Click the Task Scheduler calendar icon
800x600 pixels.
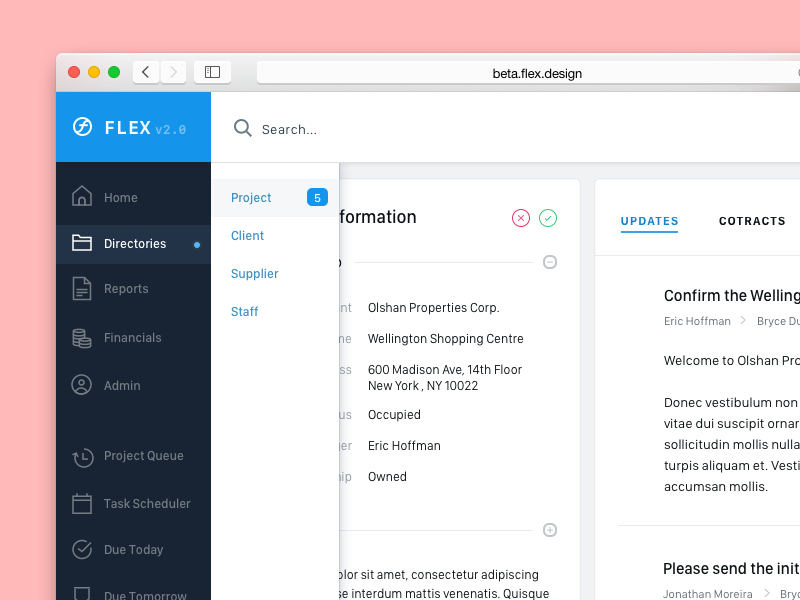point(82,503)
